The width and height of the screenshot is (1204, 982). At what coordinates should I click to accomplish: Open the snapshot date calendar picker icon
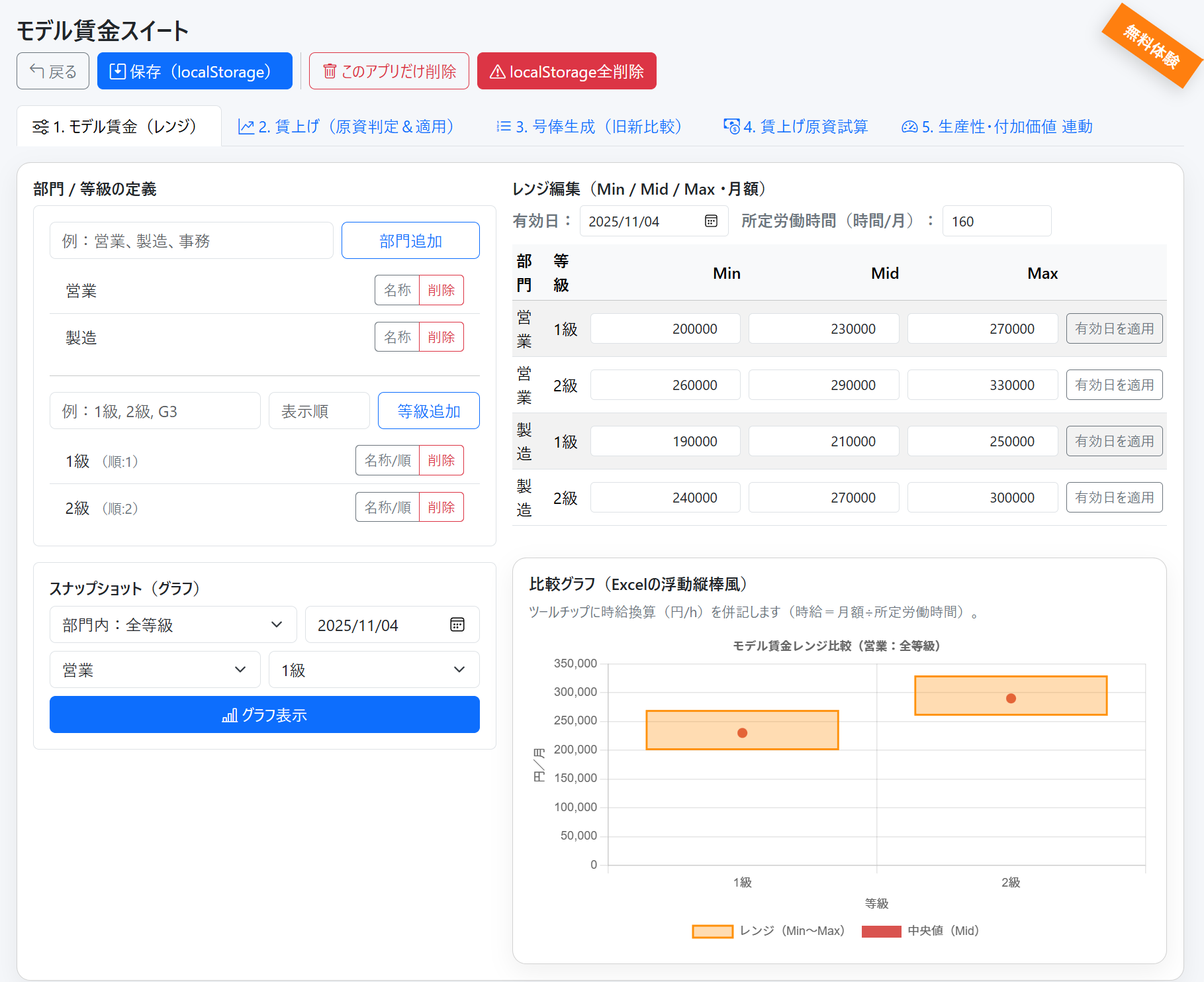[x=457, y=624]
